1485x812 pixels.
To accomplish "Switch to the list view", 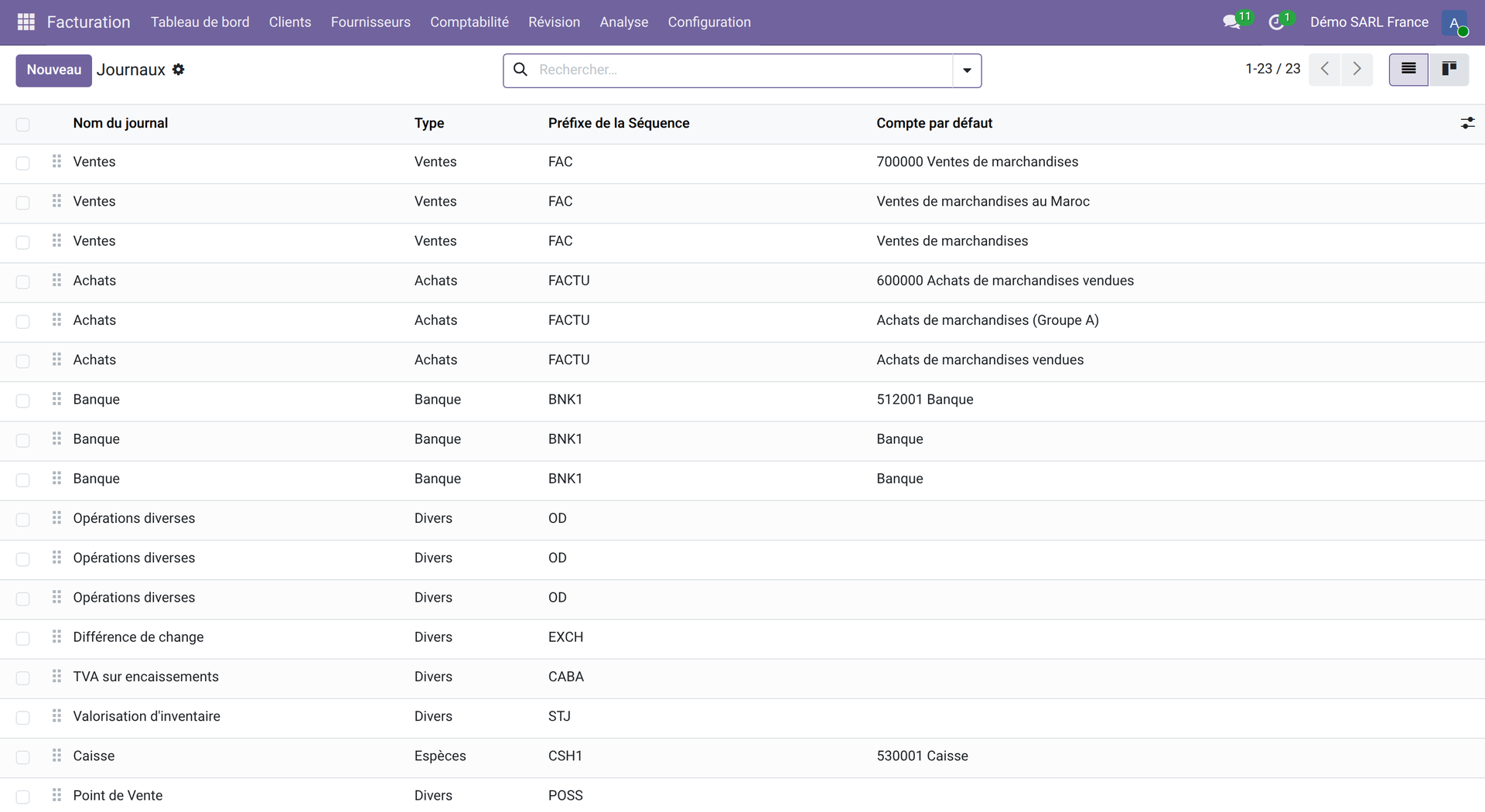I will pos(1408,70).
